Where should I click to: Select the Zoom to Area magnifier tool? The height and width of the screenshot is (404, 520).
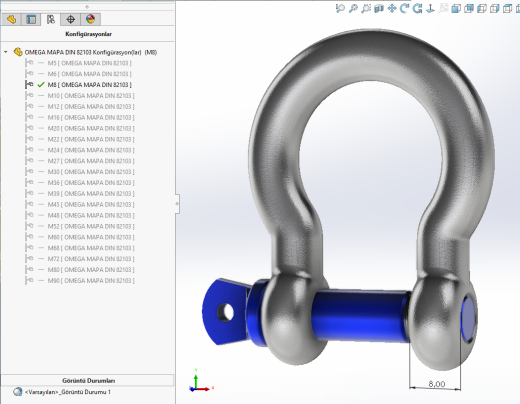[x=353, y=9]
